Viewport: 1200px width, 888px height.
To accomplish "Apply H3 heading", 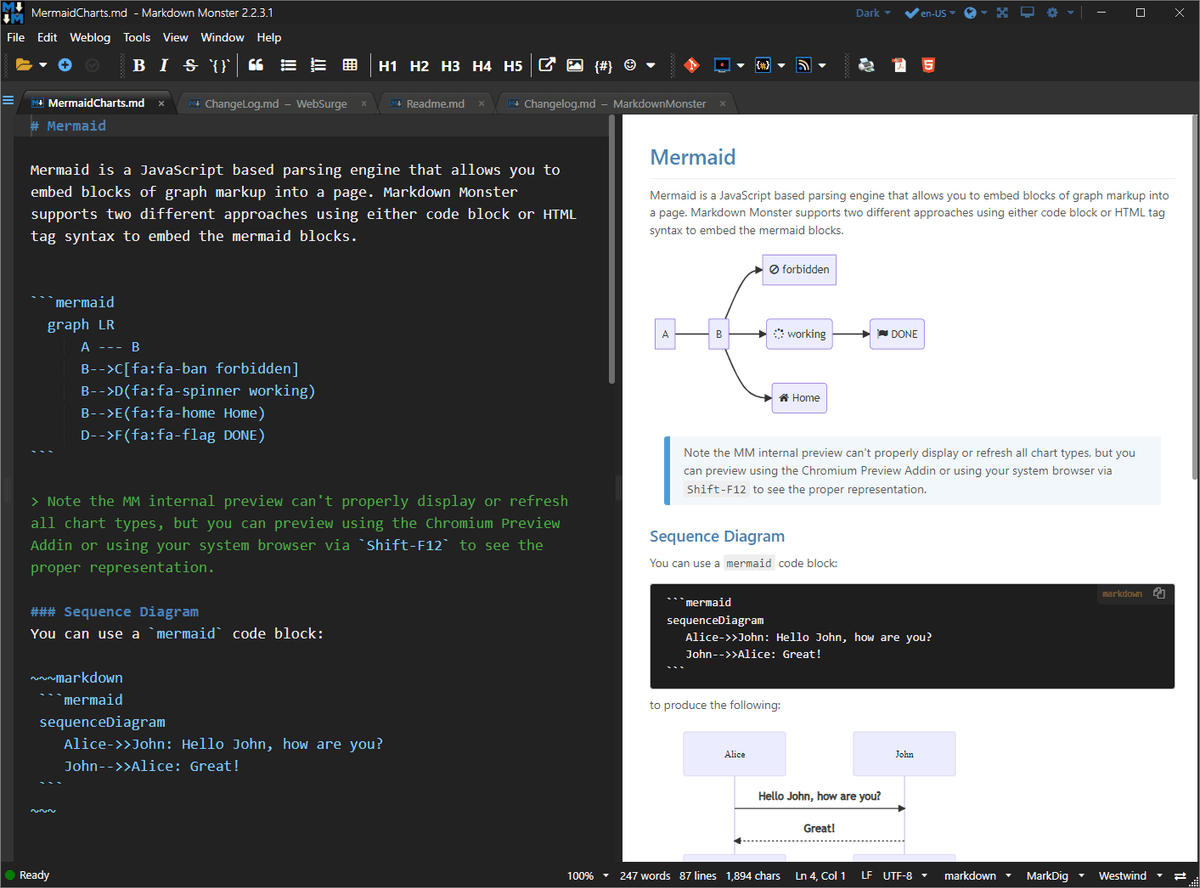I will point(450,66).
